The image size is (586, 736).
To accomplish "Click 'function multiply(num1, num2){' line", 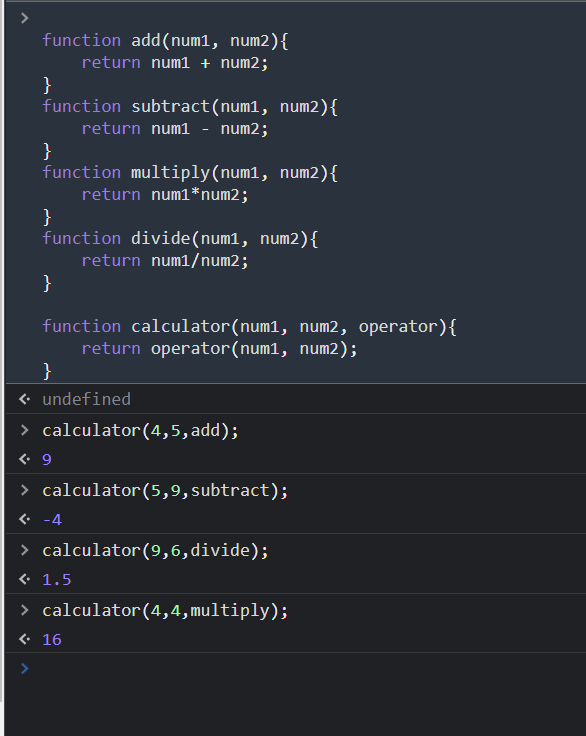I will click(x=190, y=173).
